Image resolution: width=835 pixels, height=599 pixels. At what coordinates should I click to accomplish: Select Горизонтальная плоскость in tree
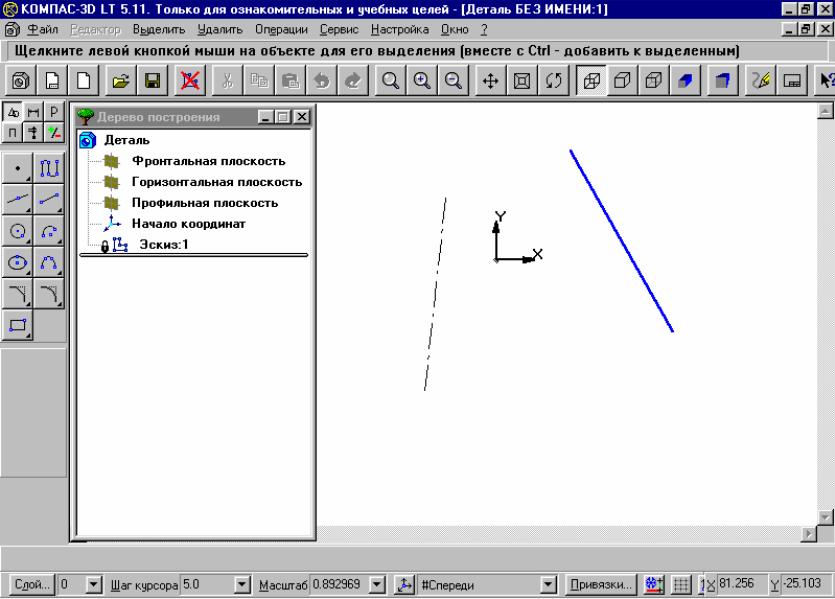click(217, 182)
